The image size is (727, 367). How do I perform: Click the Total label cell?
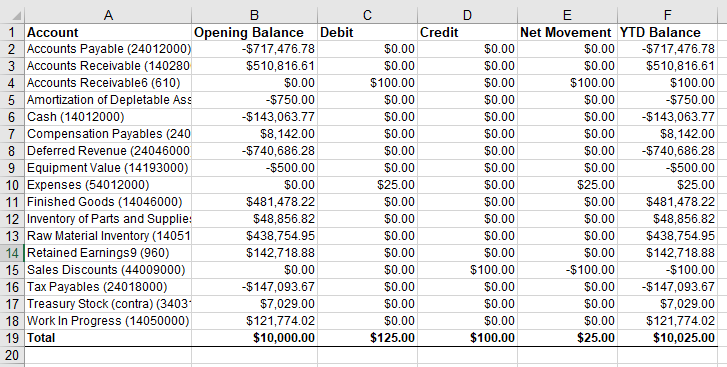108,338
